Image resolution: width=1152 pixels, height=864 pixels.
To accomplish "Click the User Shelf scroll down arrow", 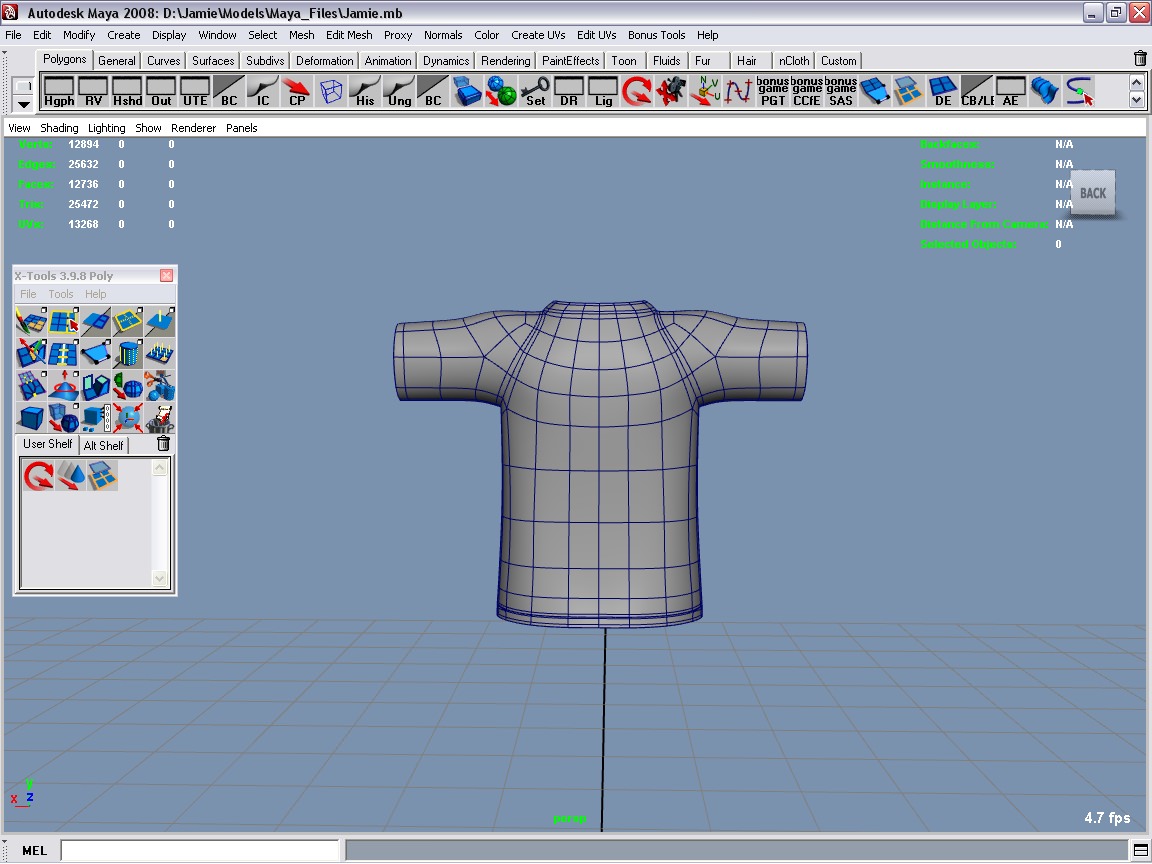I will 159,578.
